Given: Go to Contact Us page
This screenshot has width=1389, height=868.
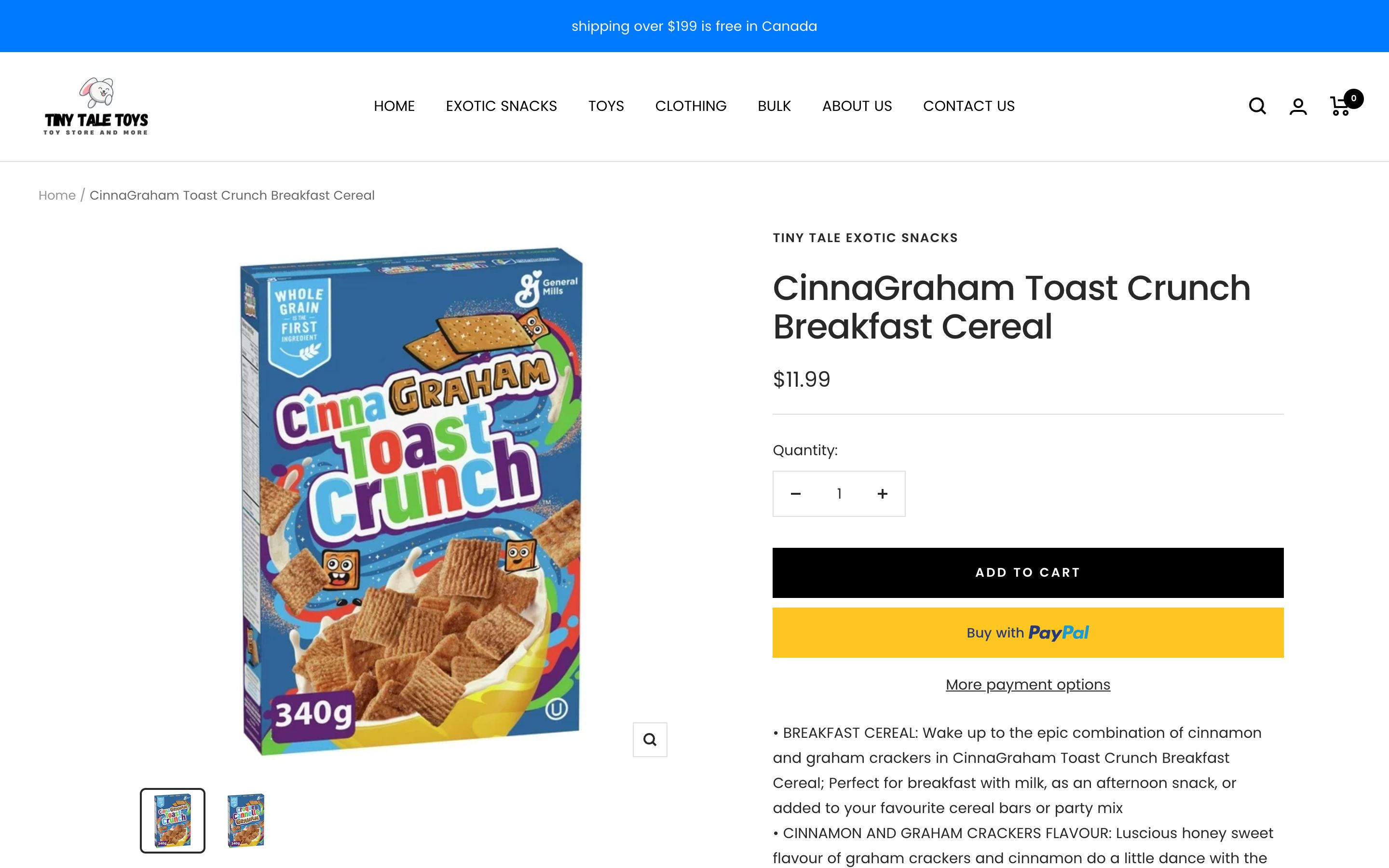Looking at the screenshot, I should click(x=968, y=106).
